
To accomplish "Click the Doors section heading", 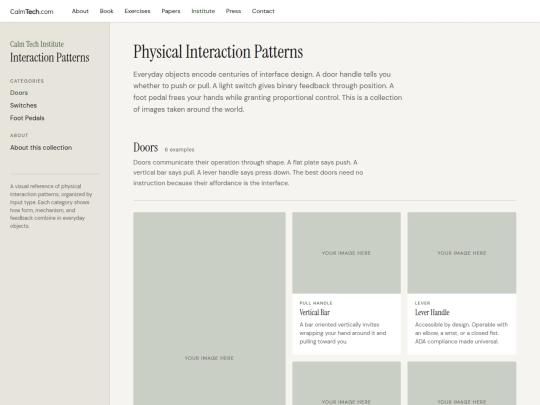I will pos(146,147).
